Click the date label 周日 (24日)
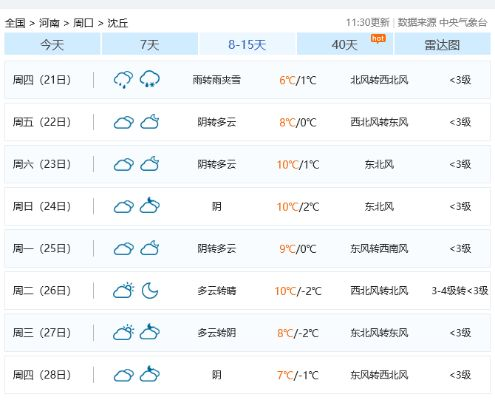This screenshot has height=400, width=495. [42, 206]
